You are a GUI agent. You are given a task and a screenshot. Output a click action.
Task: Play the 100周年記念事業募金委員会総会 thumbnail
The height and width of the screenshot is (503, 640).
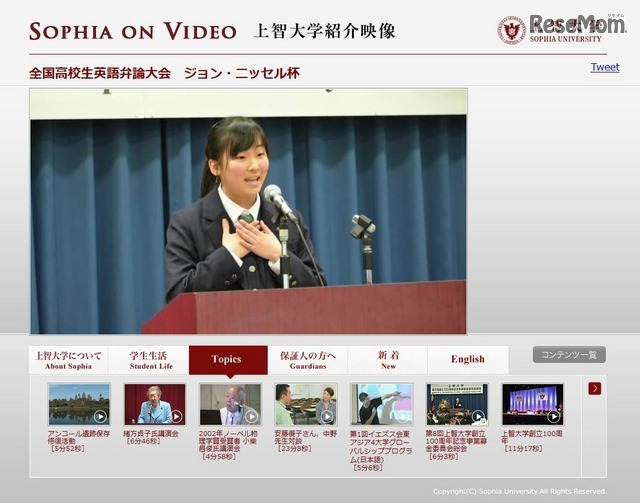coord(457,404)
